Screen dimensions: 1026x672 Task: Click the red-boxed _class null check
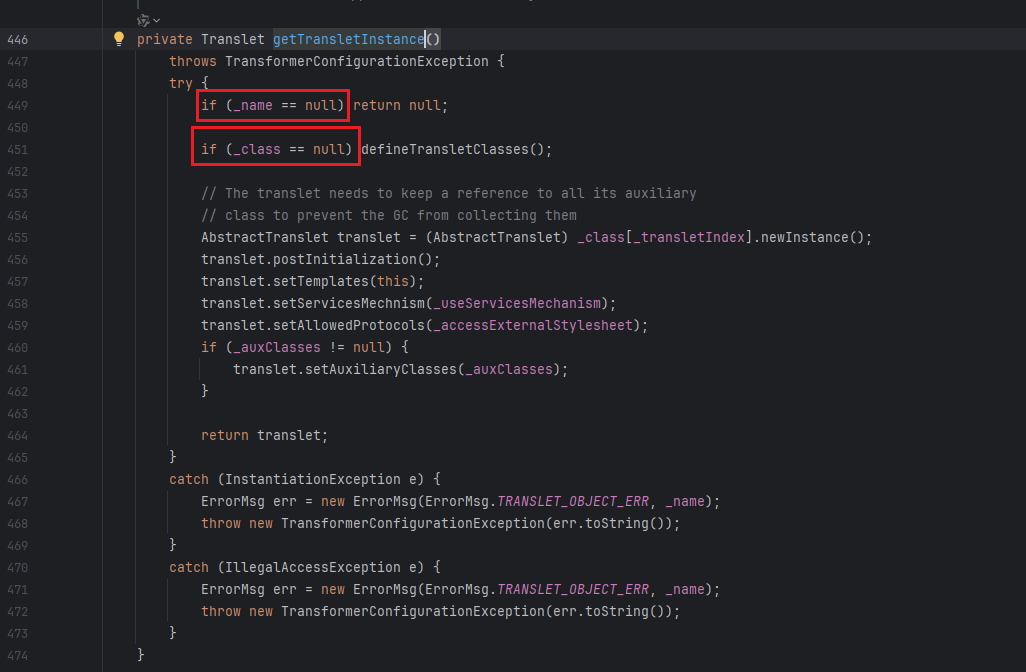(276, 150)
